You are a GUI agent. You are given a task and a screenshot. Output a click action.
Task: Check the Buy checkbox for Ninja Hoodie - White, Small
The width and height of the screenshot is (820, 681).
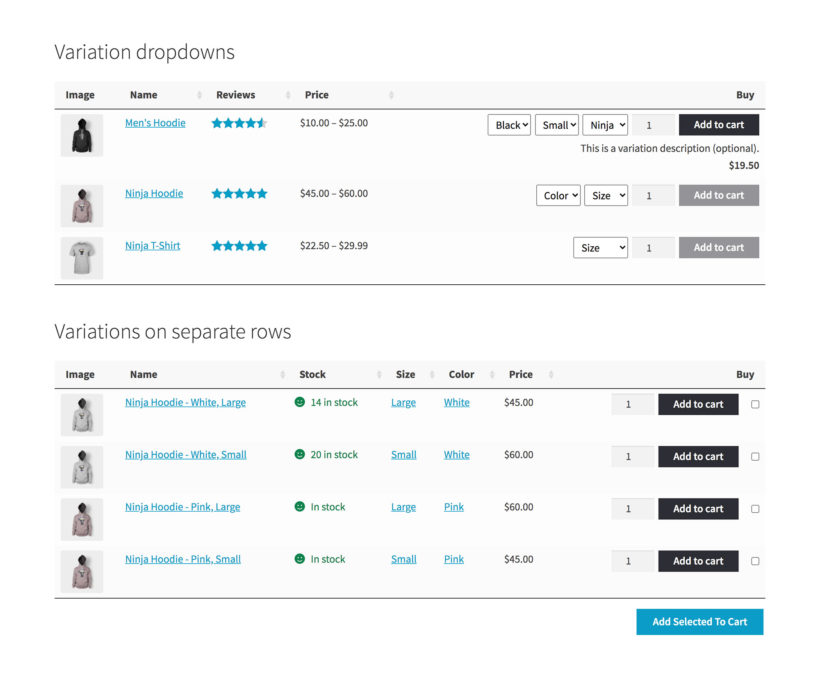[x=756, y=456]
